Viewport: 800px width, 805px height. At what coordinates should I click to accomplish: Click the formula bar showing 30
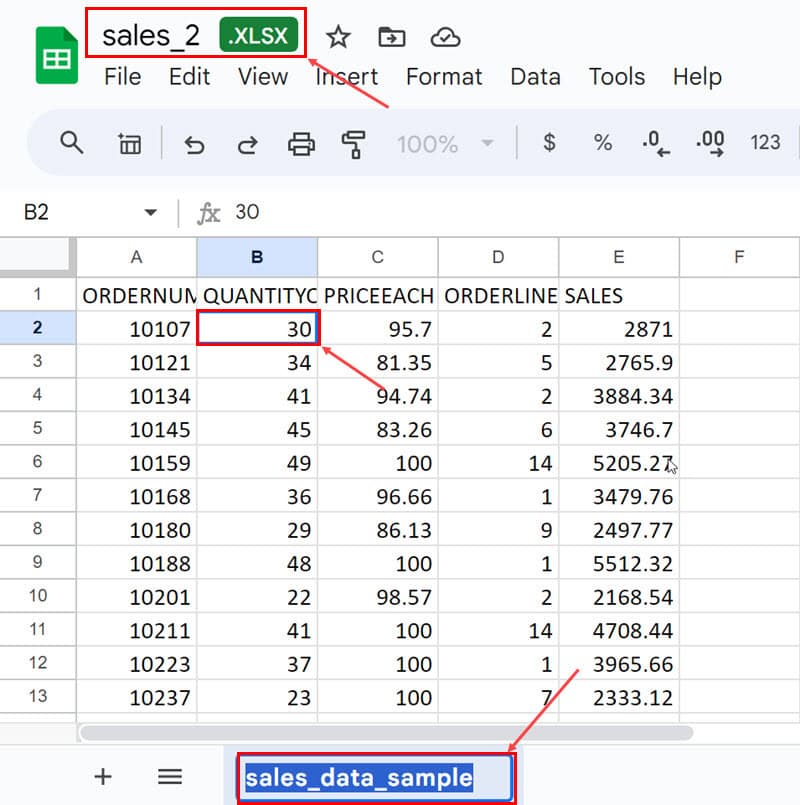click(513, 212)
